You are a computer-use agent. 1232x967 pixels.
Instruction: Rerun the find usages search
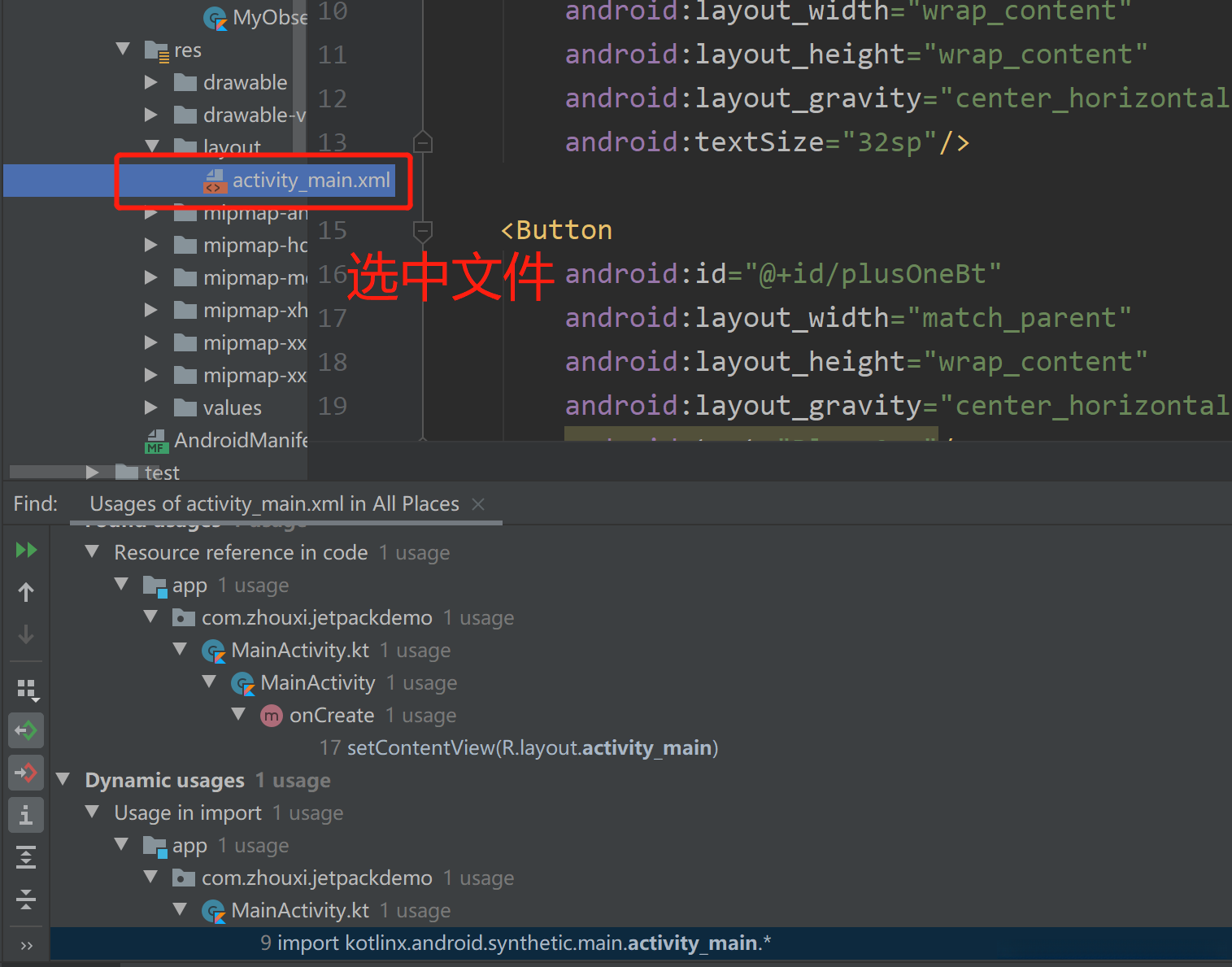(x=26, y=551)
